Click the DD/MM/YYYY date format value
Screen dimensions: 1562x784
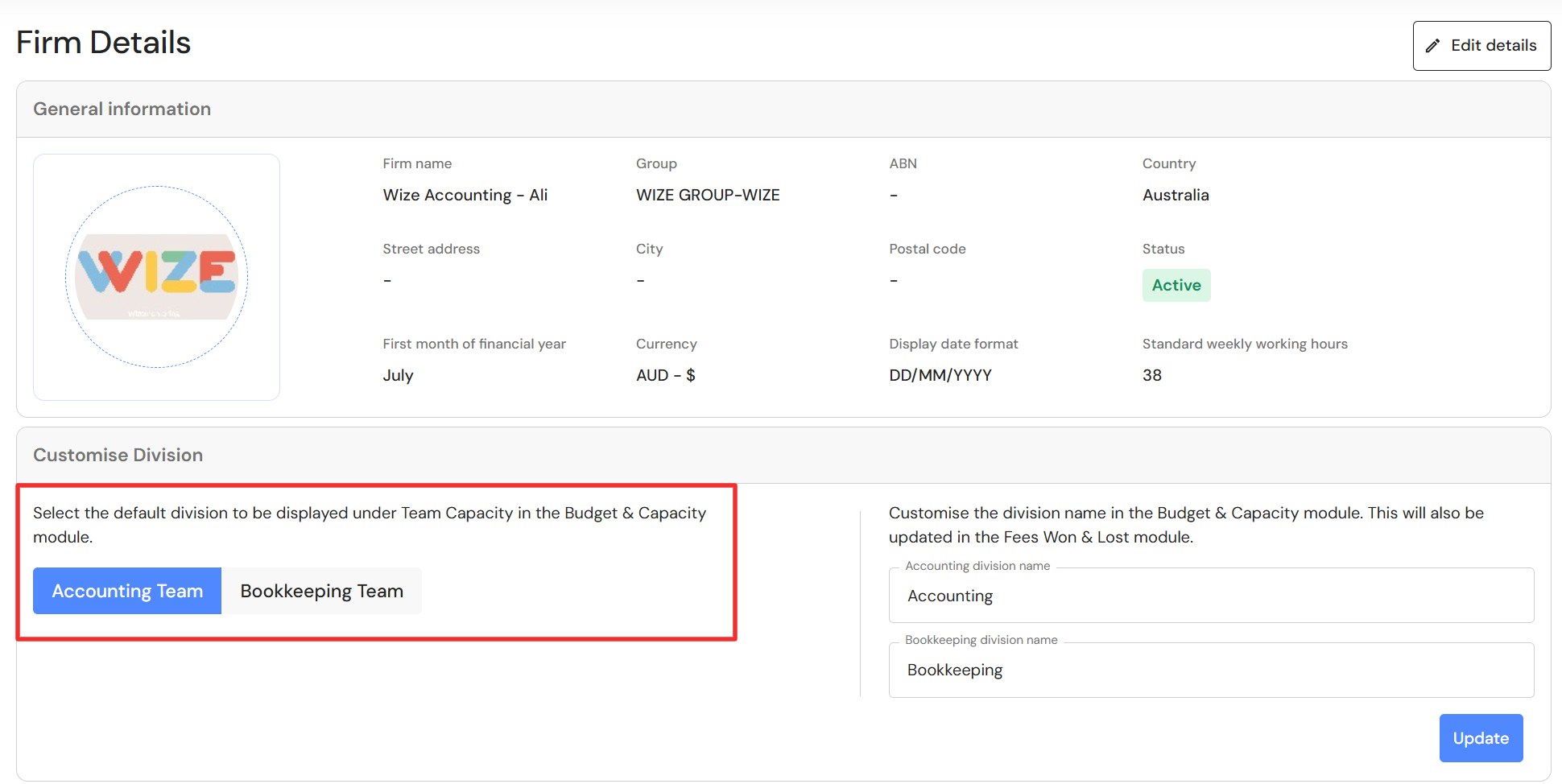pyautogui.click(x=940, y=375)
